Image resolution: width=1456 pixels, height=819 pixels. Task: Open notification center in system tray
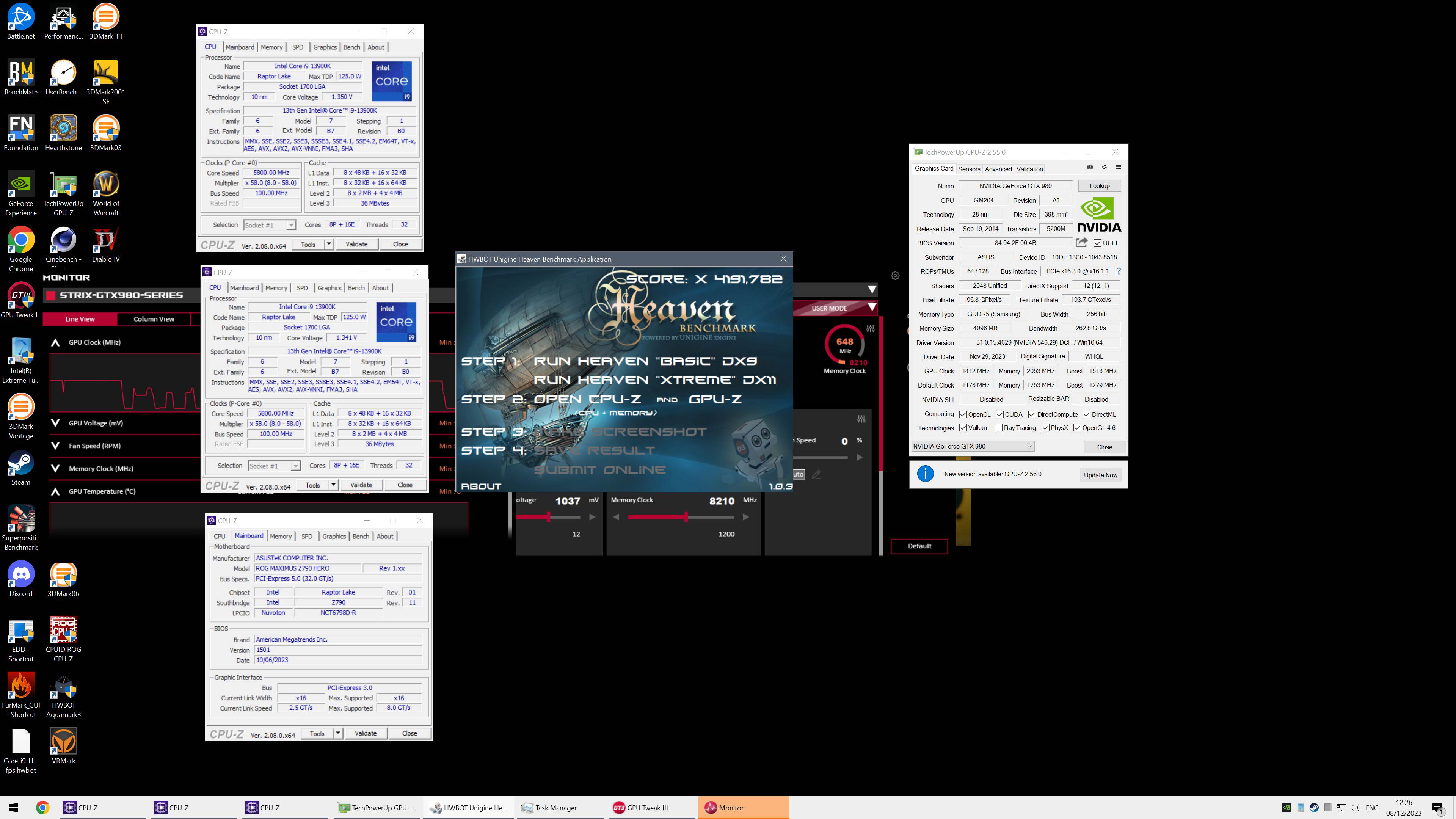click(1439, 808)
